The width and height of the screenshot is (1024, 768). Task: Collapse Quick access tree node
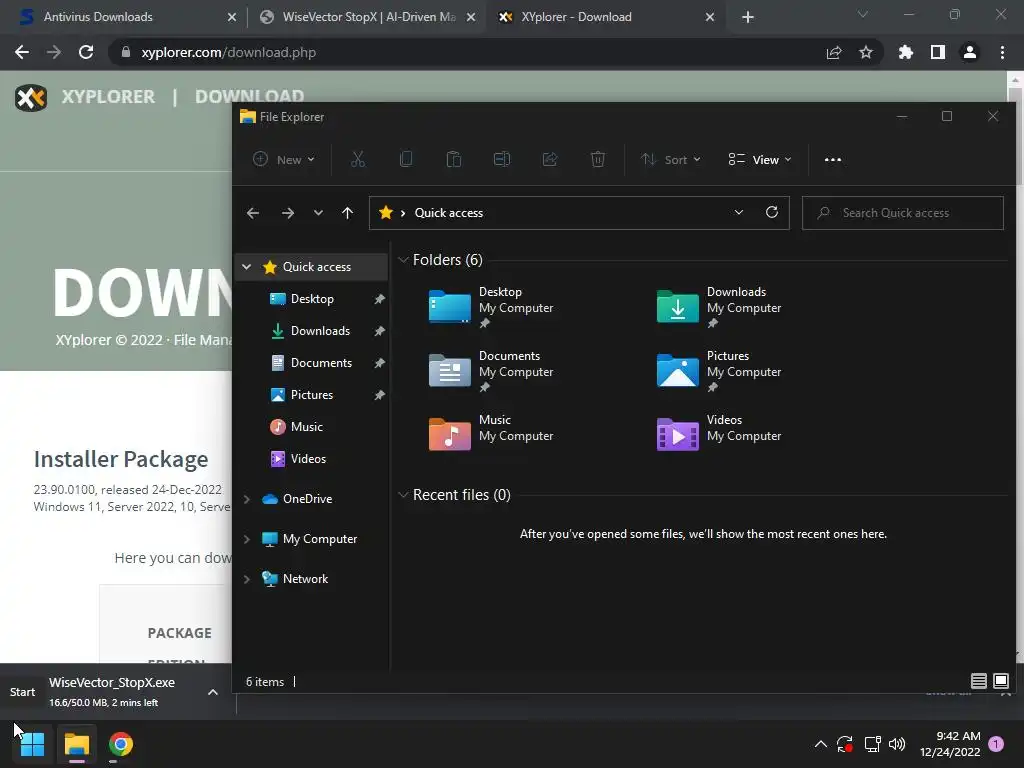(x=247, y=266)
